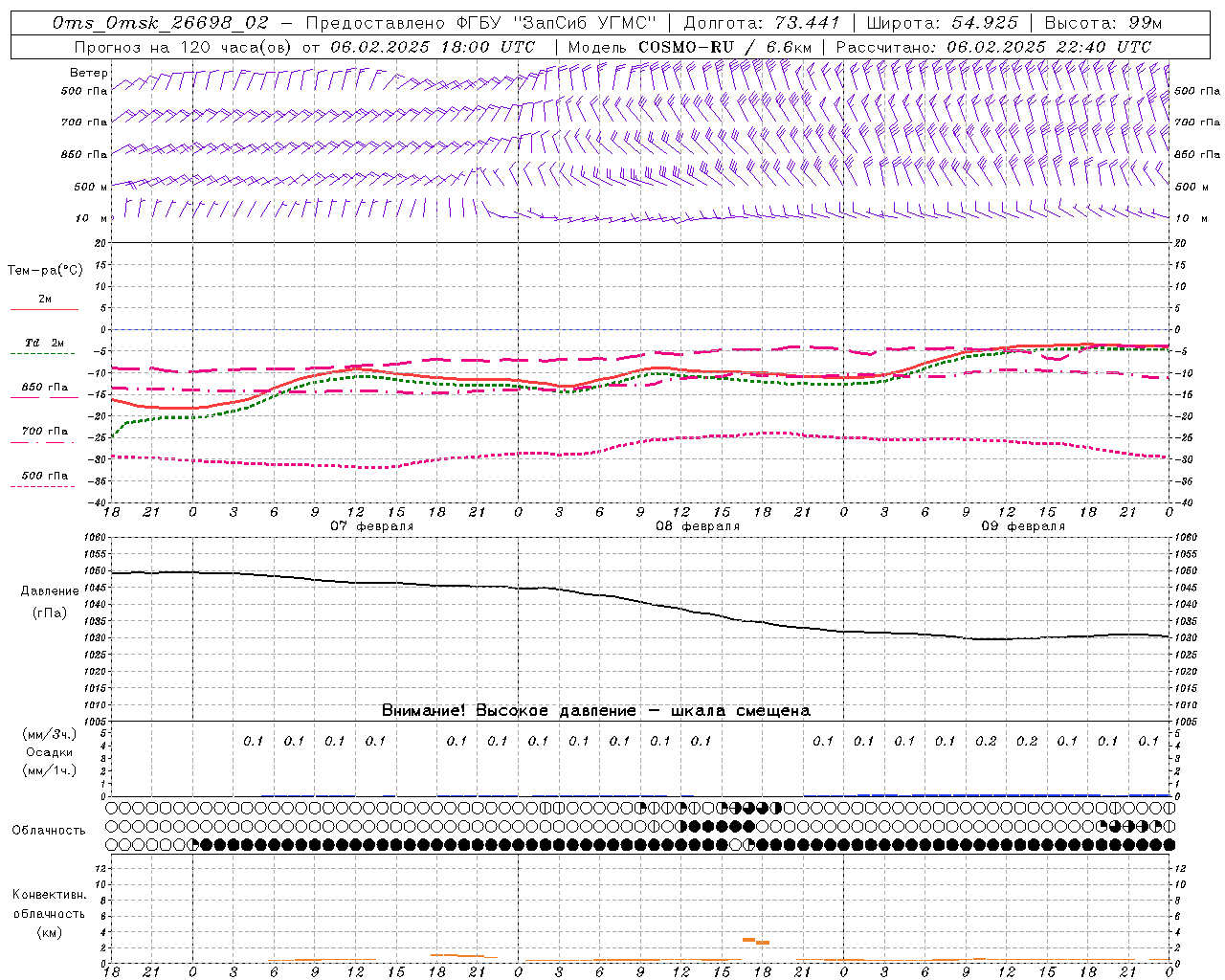Image resolution: width=1225 pixels, height=980 pixels.
Task: Click the Облачность cloud cover label
Action: click(x=49, y=830)
